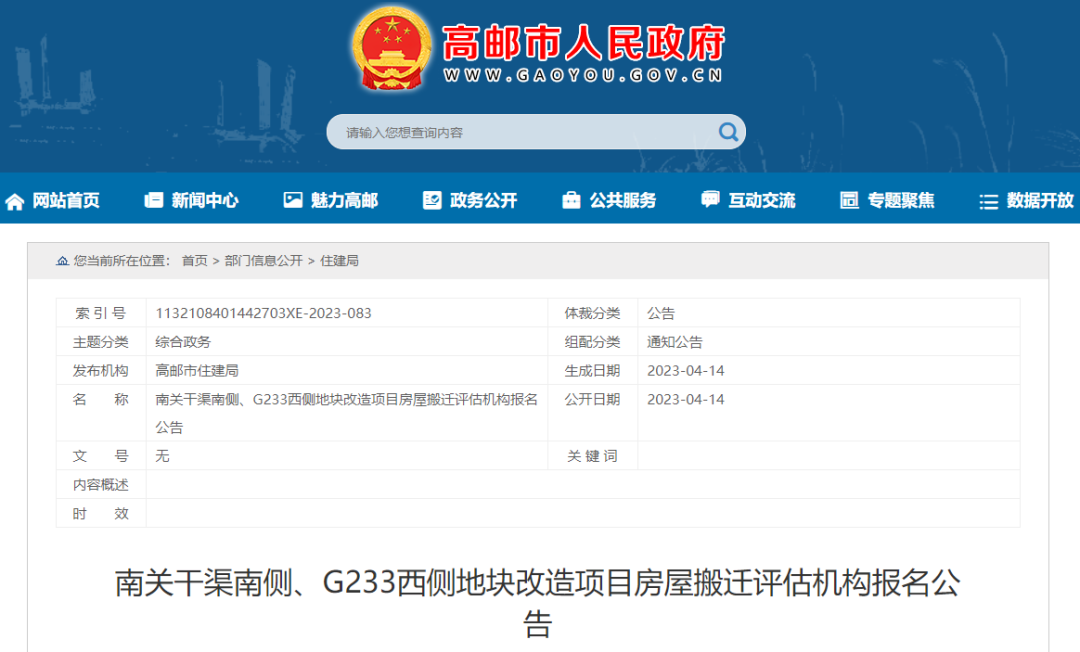1080x652 pixels.
Task: Click the national emblem logo
Action: tap(392, 49)
